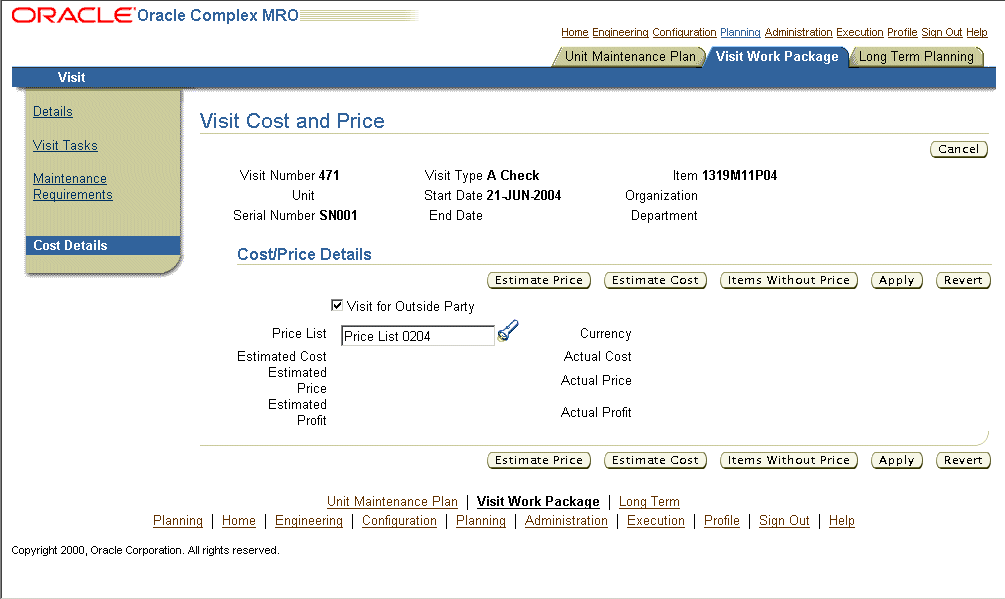This screenshot has width=1005, height=599.
Task: Click the footer Long Term link
Action: pos(649,502)
